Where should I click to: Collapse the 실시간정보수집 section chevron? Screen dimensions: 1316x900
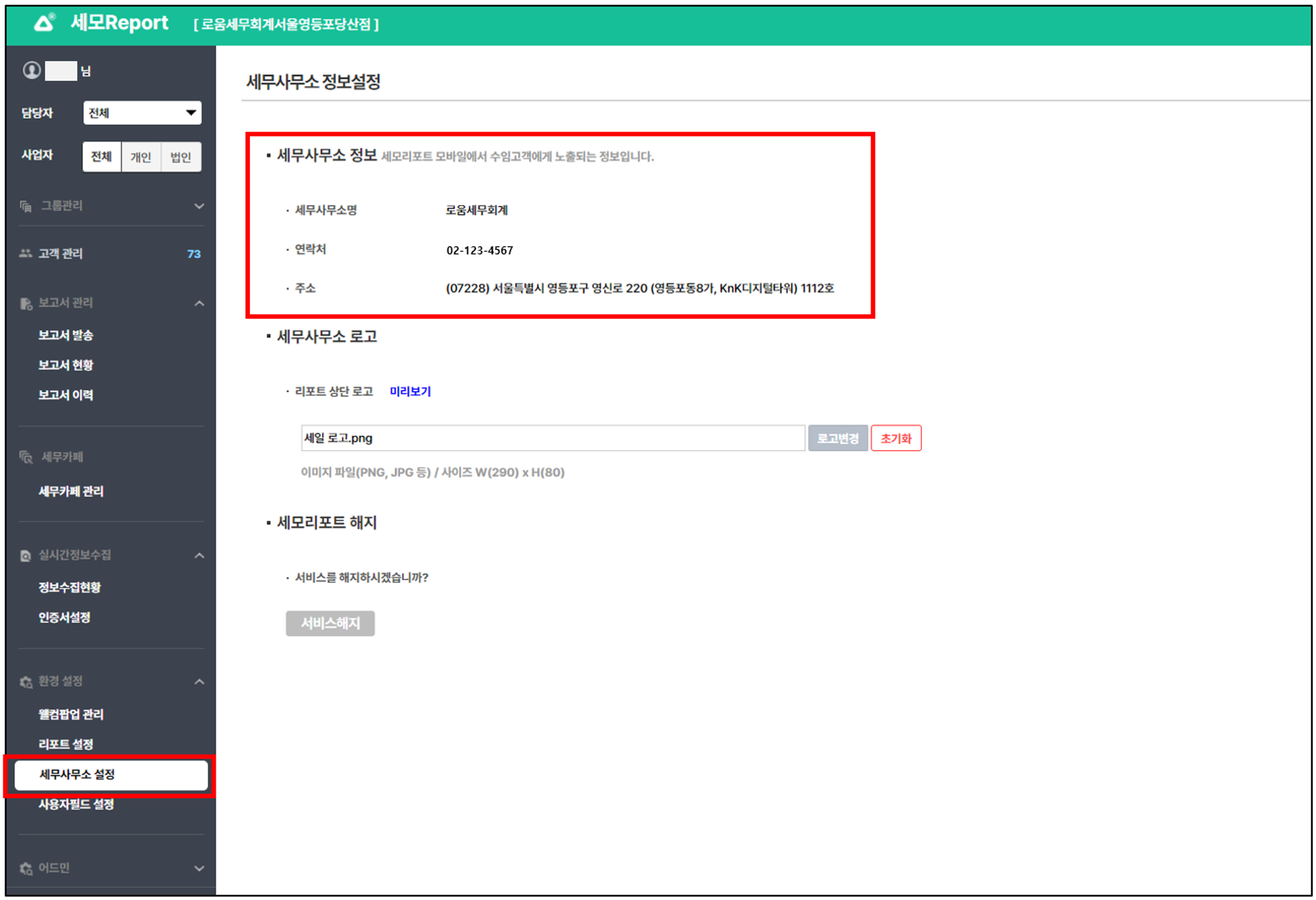coord(199,556)
